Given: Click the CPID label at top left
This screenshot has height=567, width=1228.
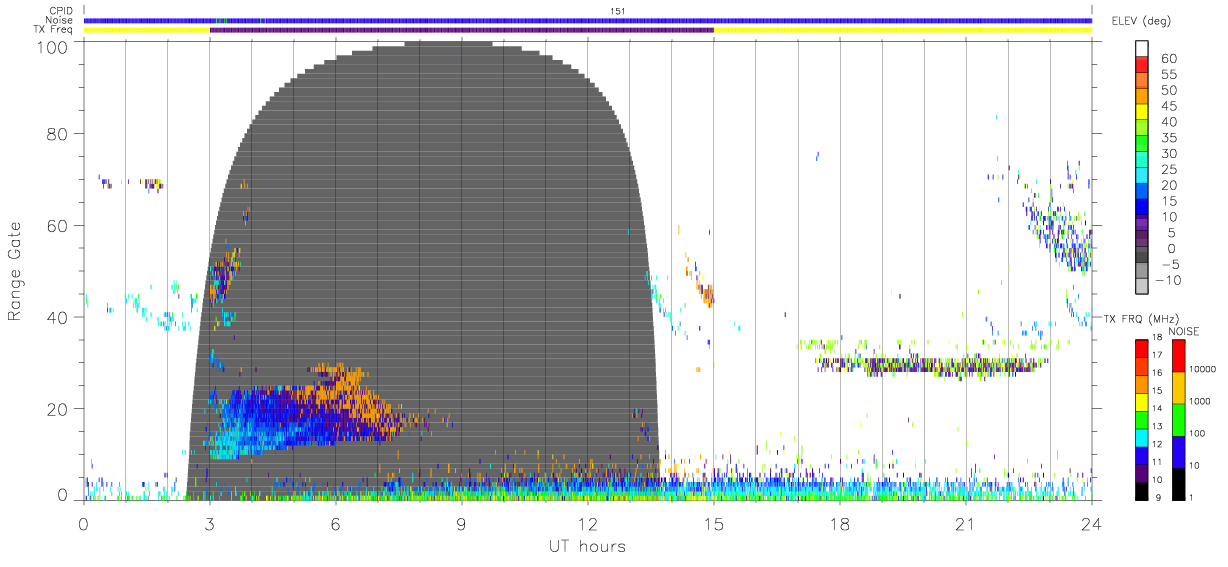Looking at the screenshot, I should [x=61, y=10].
